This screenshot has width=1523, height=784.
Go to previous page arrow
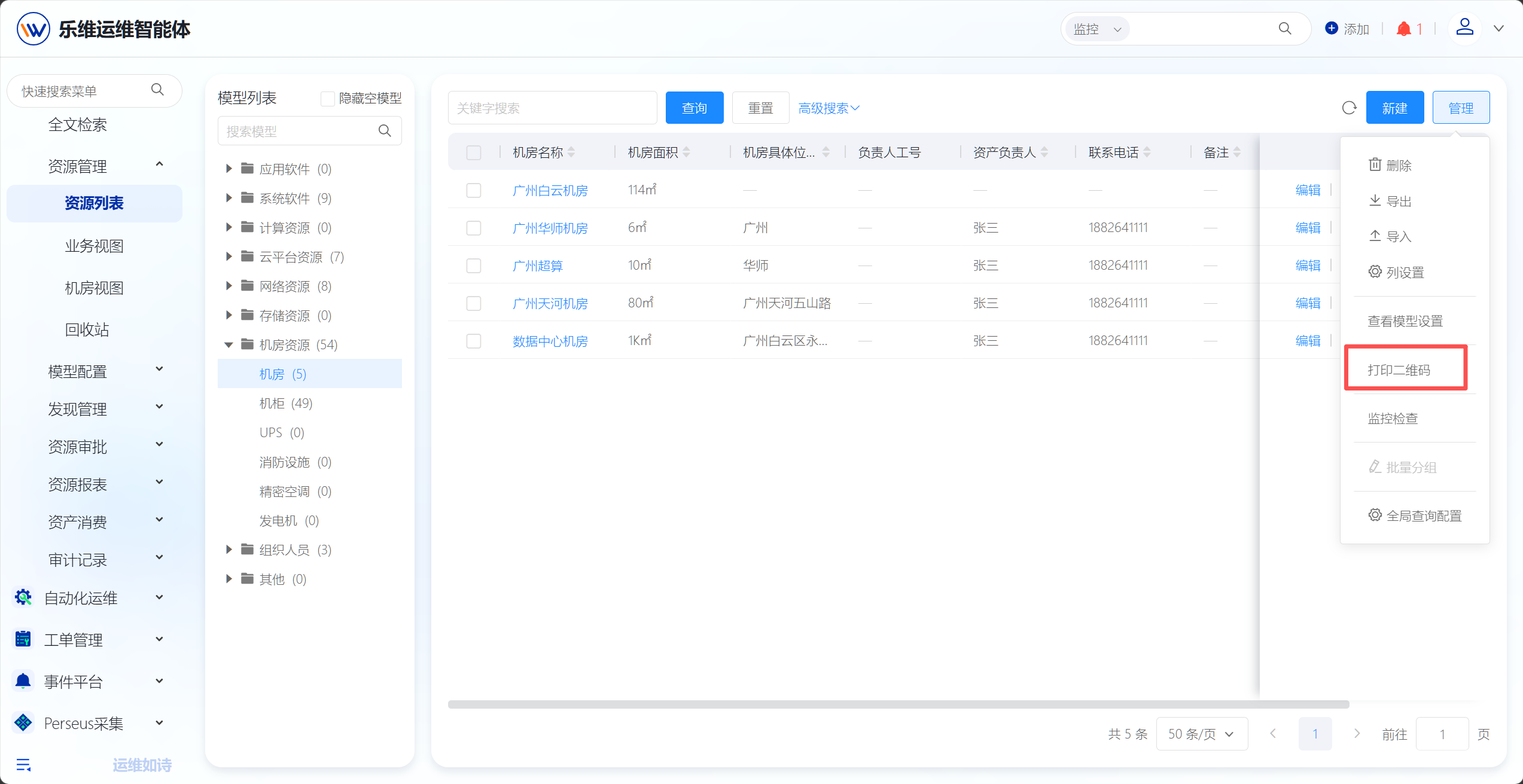(x=1273, y=733)
